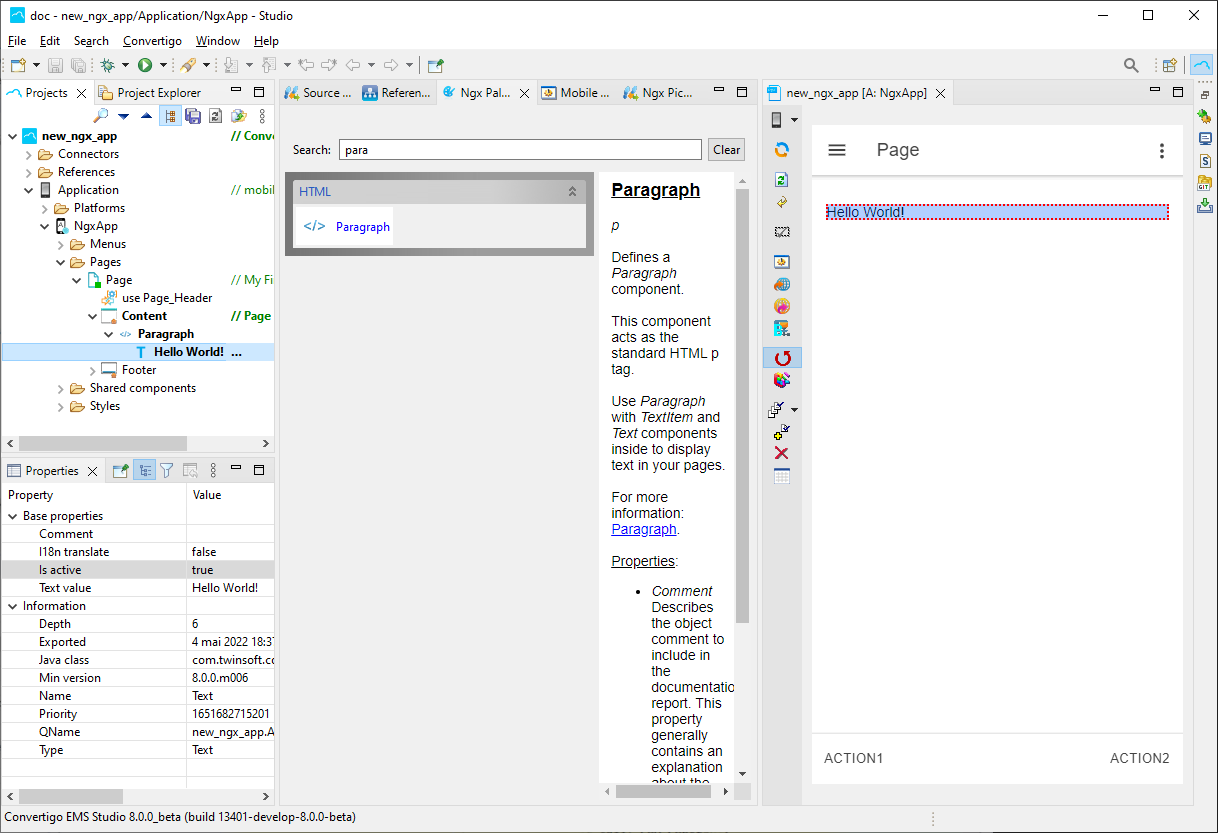The height and width of the screenshot is (833, 1218).
Task: Open the Convertigo menu
Action: (152, 41)
